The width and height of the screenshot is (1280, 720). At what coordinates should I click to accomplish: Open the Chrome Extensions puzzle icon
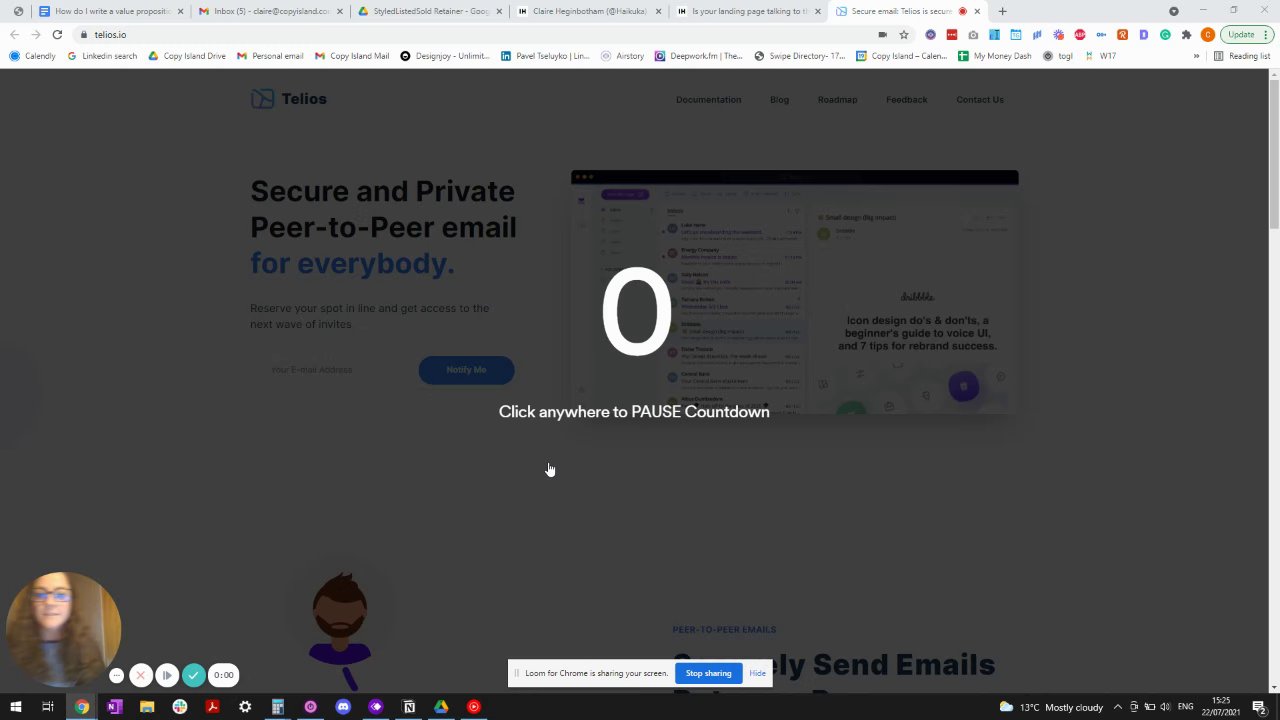pos(1186,35)
